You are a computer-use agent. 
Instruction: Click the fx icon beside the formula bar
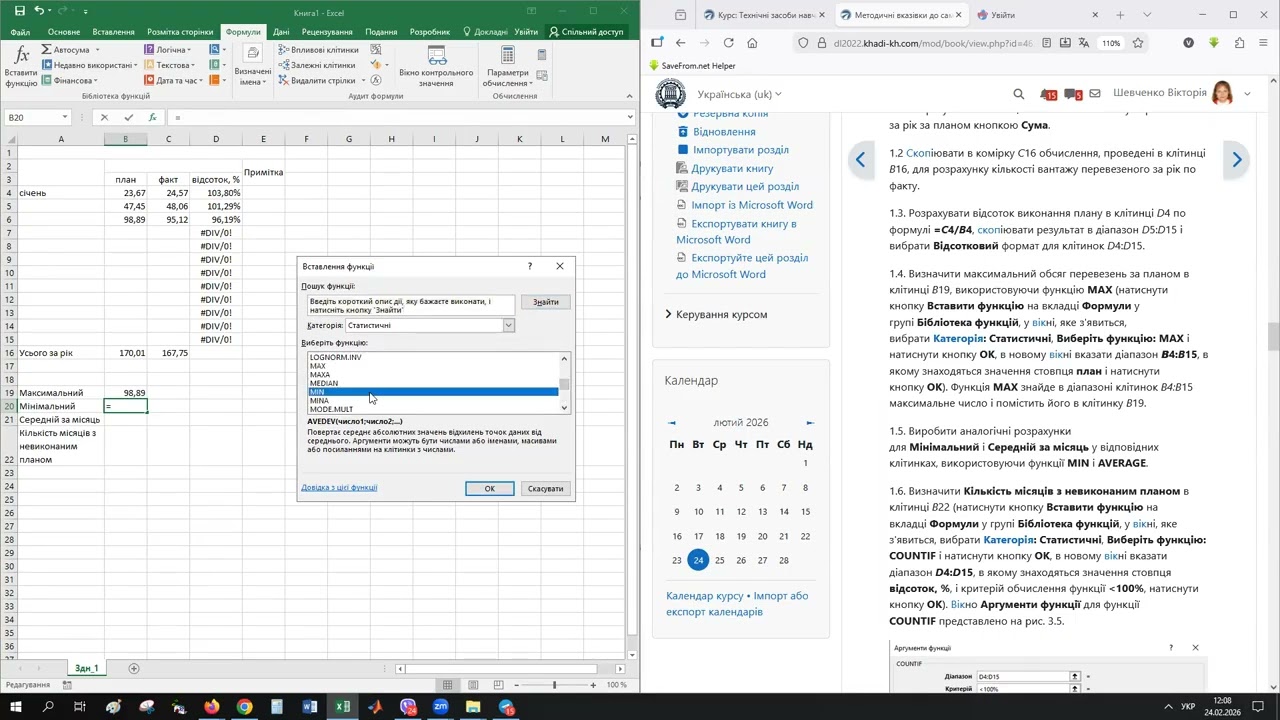point(152,117)
